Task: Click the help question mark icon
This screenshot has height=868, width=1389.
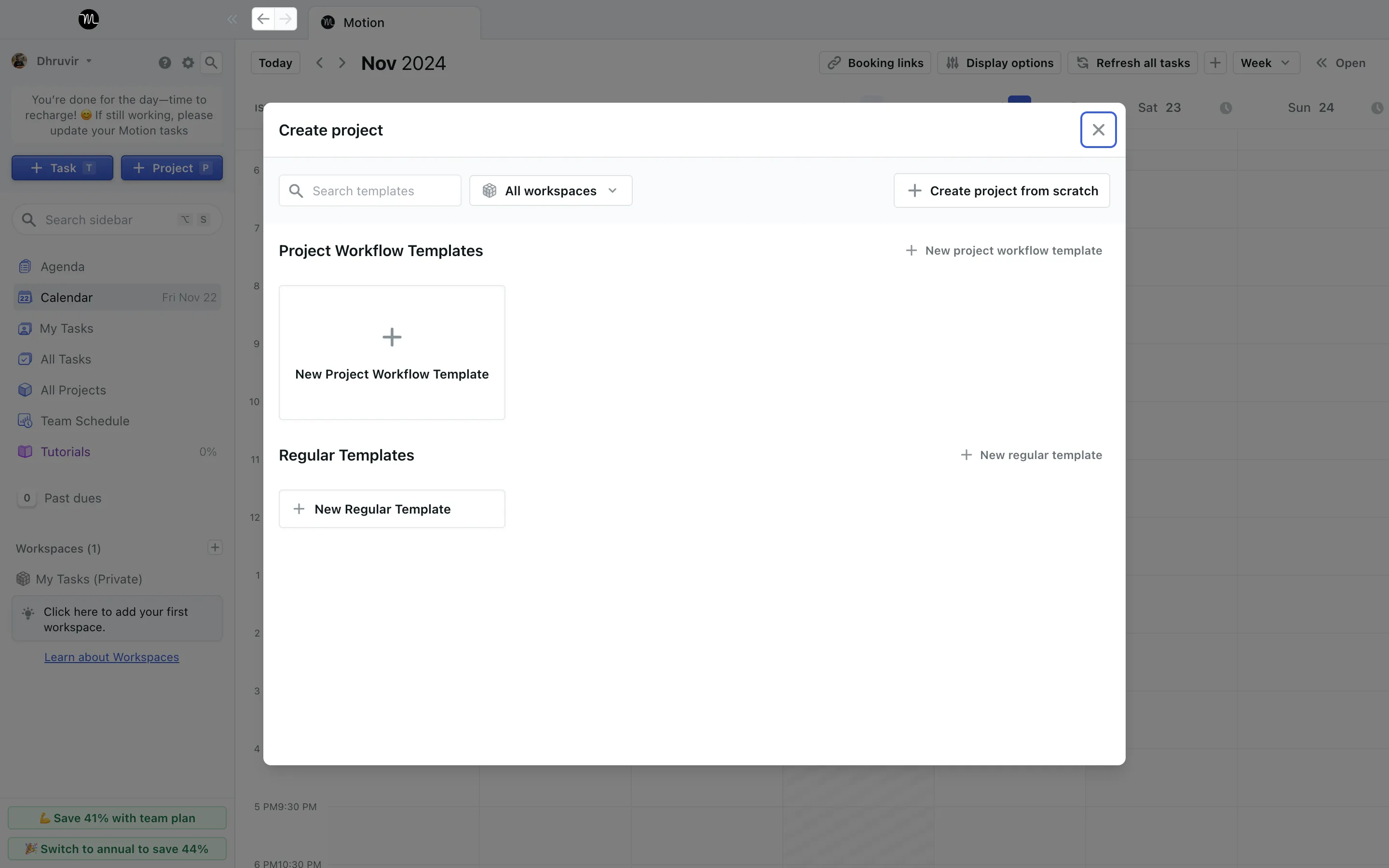Action: coord(165,63)
